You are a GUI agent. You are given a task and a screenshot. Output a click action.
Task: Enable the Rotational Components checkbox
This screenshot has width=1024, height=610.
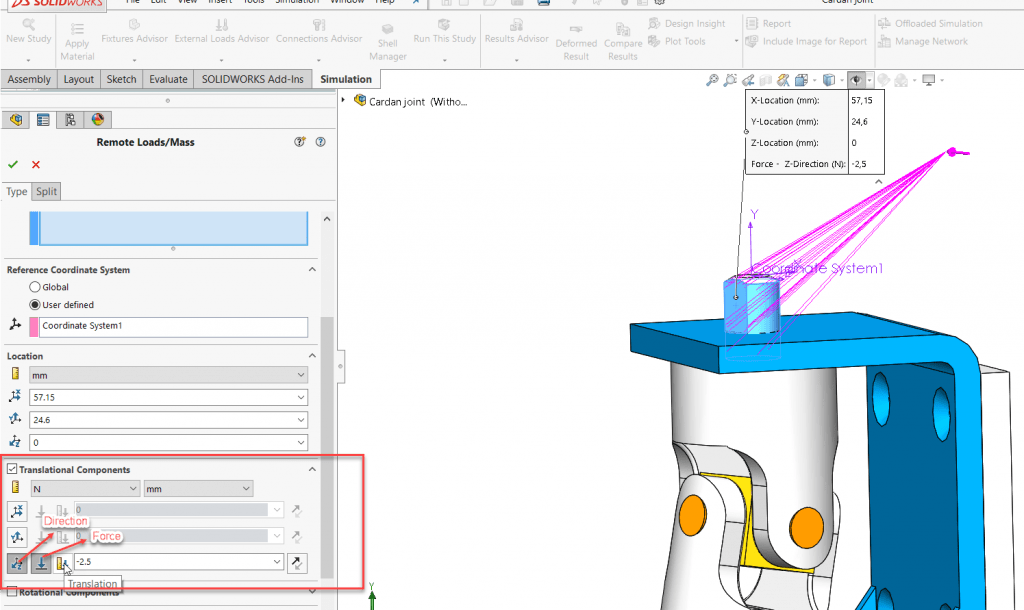[x=12, y=592]
